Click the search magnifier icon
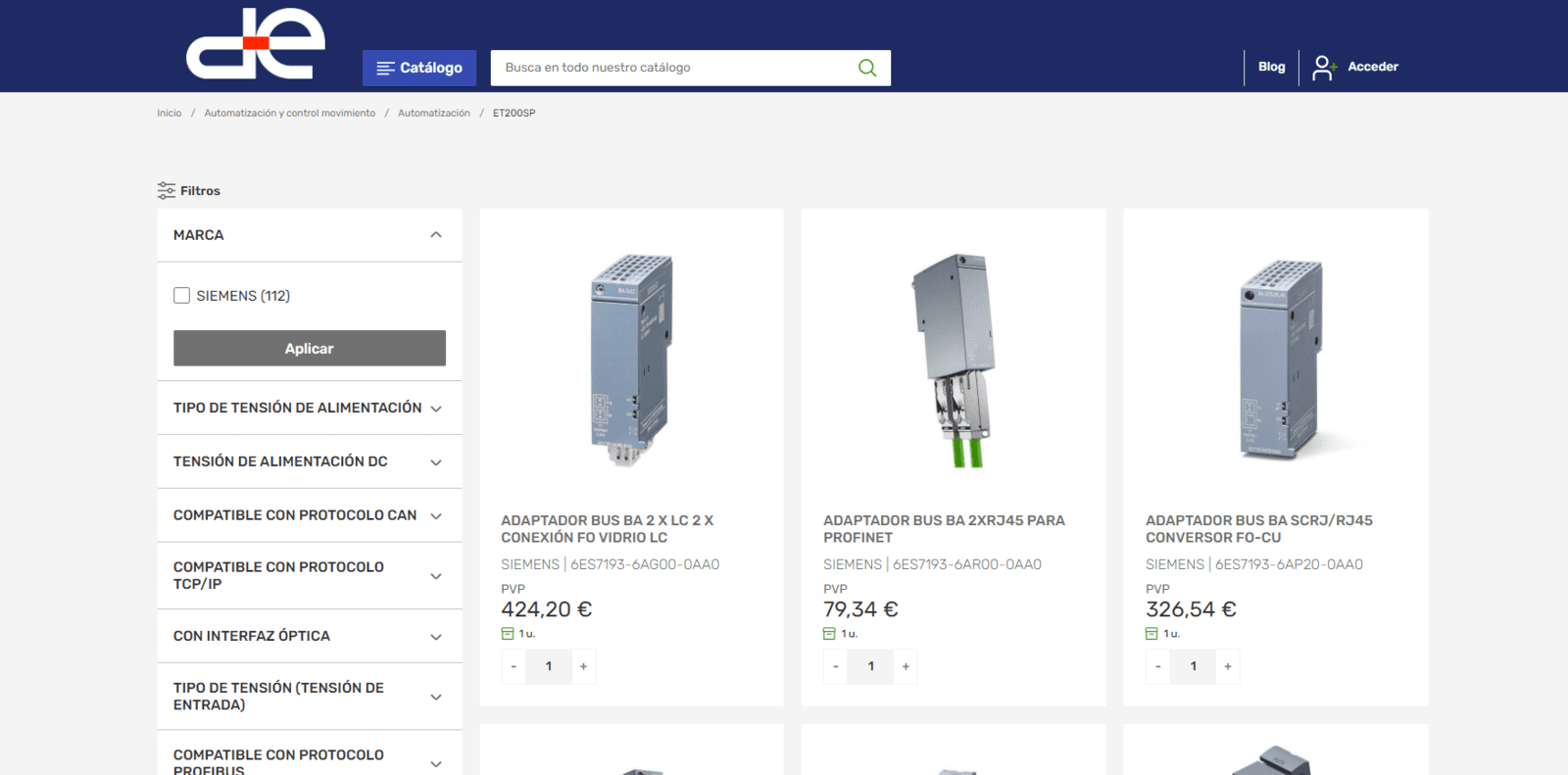 pos(866,68)
